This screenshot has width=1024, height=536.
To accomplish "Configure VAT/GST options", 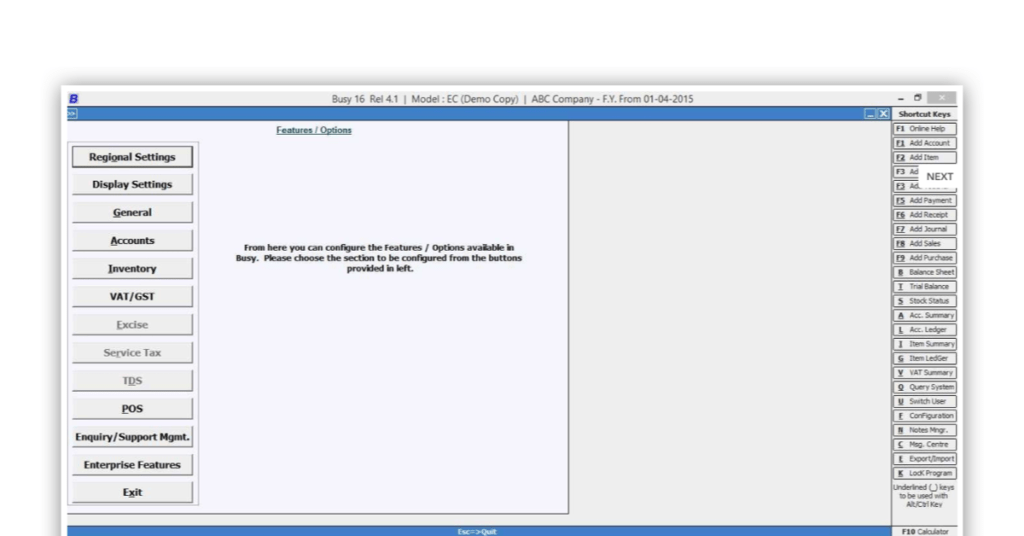I will (x=132, y=296).
